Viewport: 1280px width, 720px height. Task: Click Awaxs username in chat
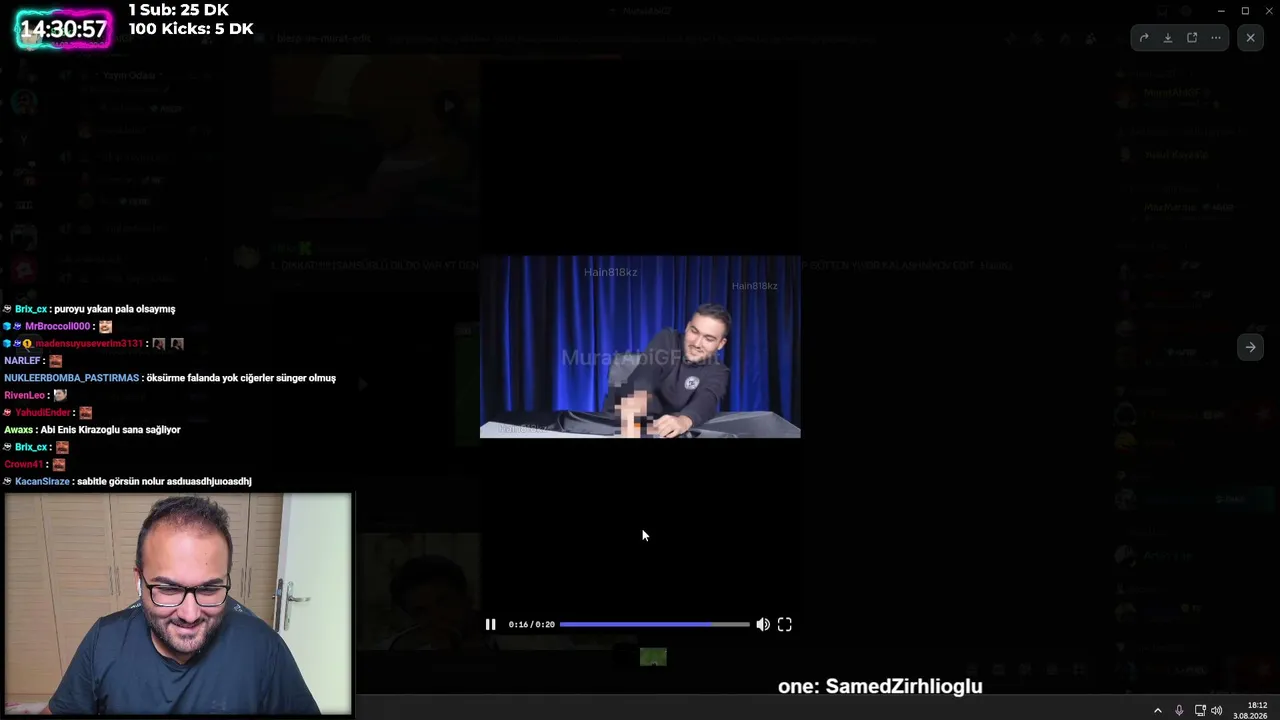click(18, 430)
